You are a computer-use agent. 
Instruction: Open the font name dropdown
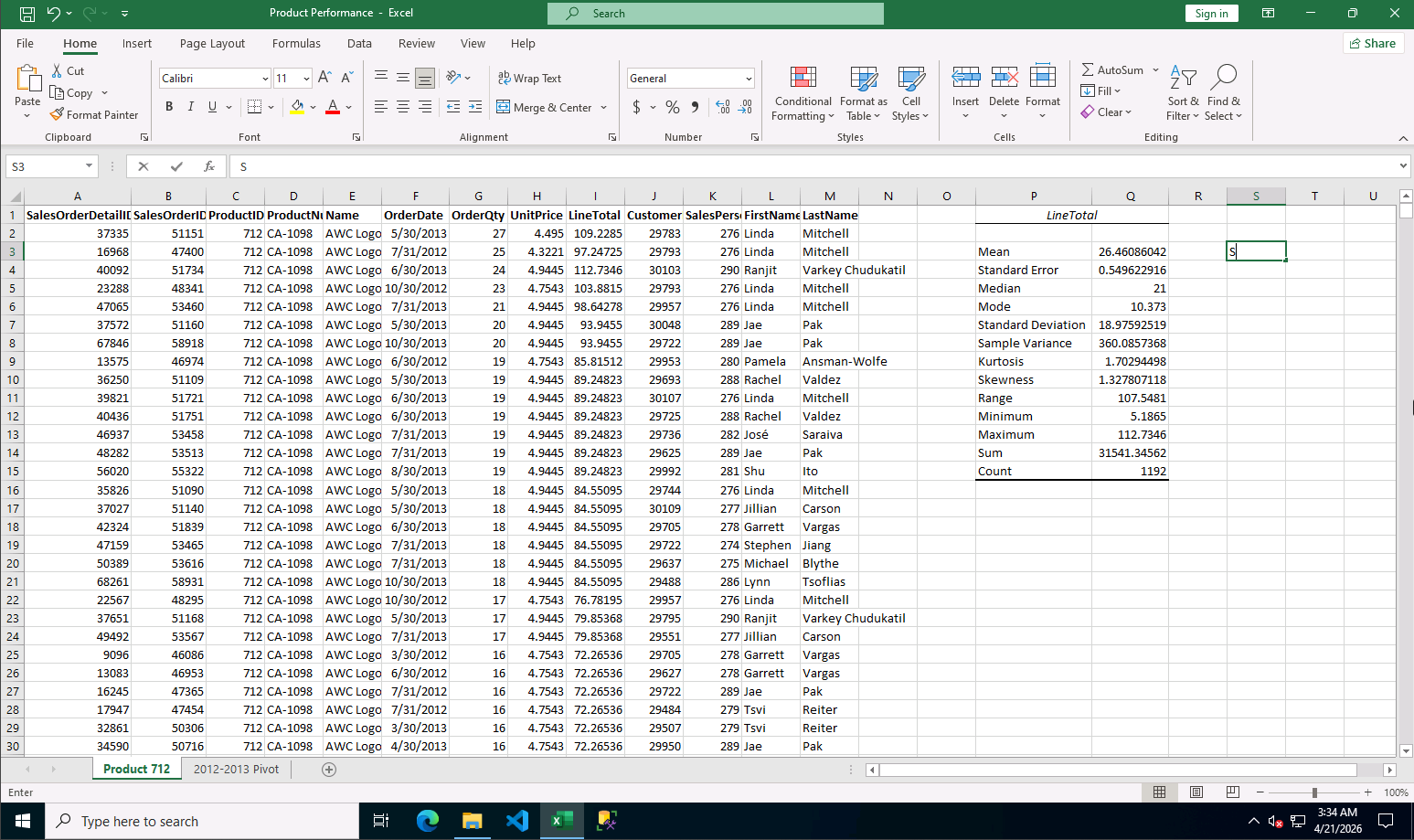[265, 78]
